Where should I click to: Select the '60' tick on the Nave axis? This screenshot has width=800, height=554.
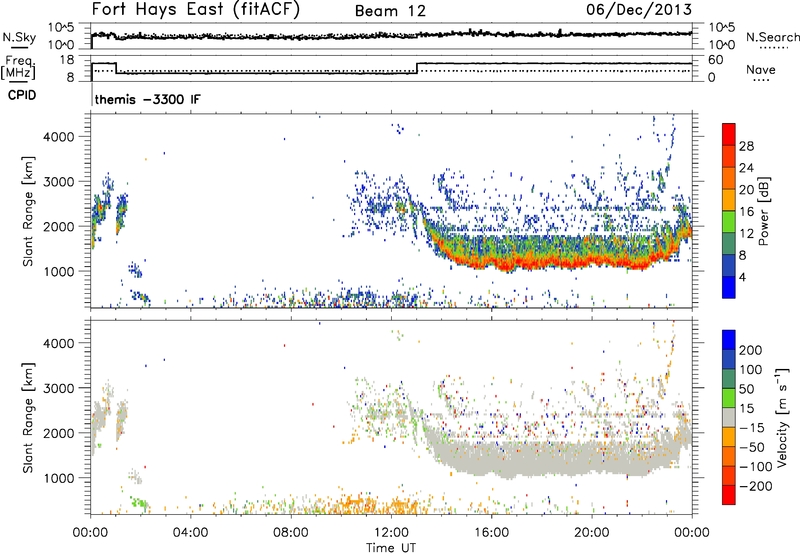click(716, 60)
